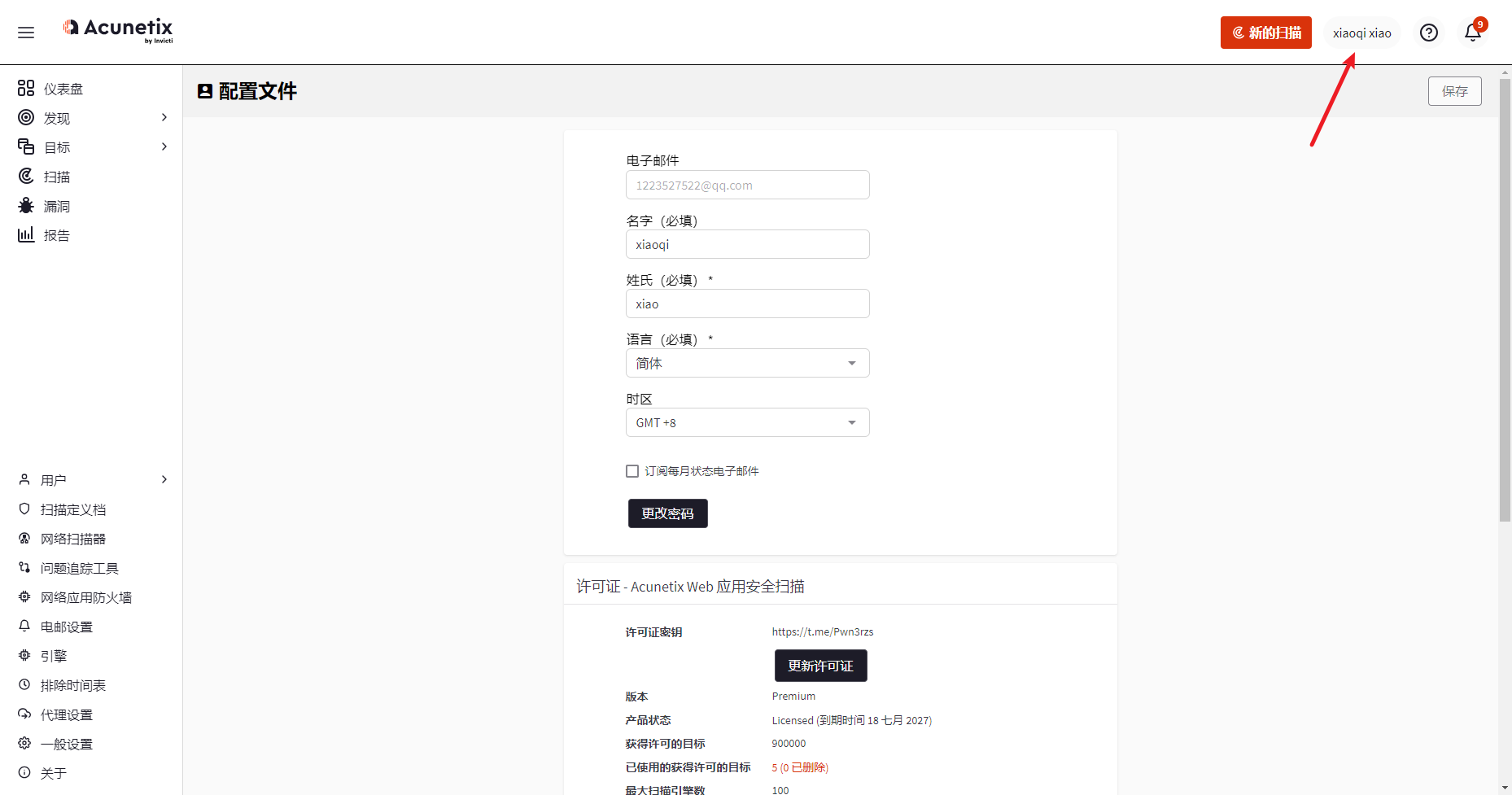Click the issue tracker icon beside 问题追踪工具
Screen dimensions: 1512x795
[x=24, y=567]
